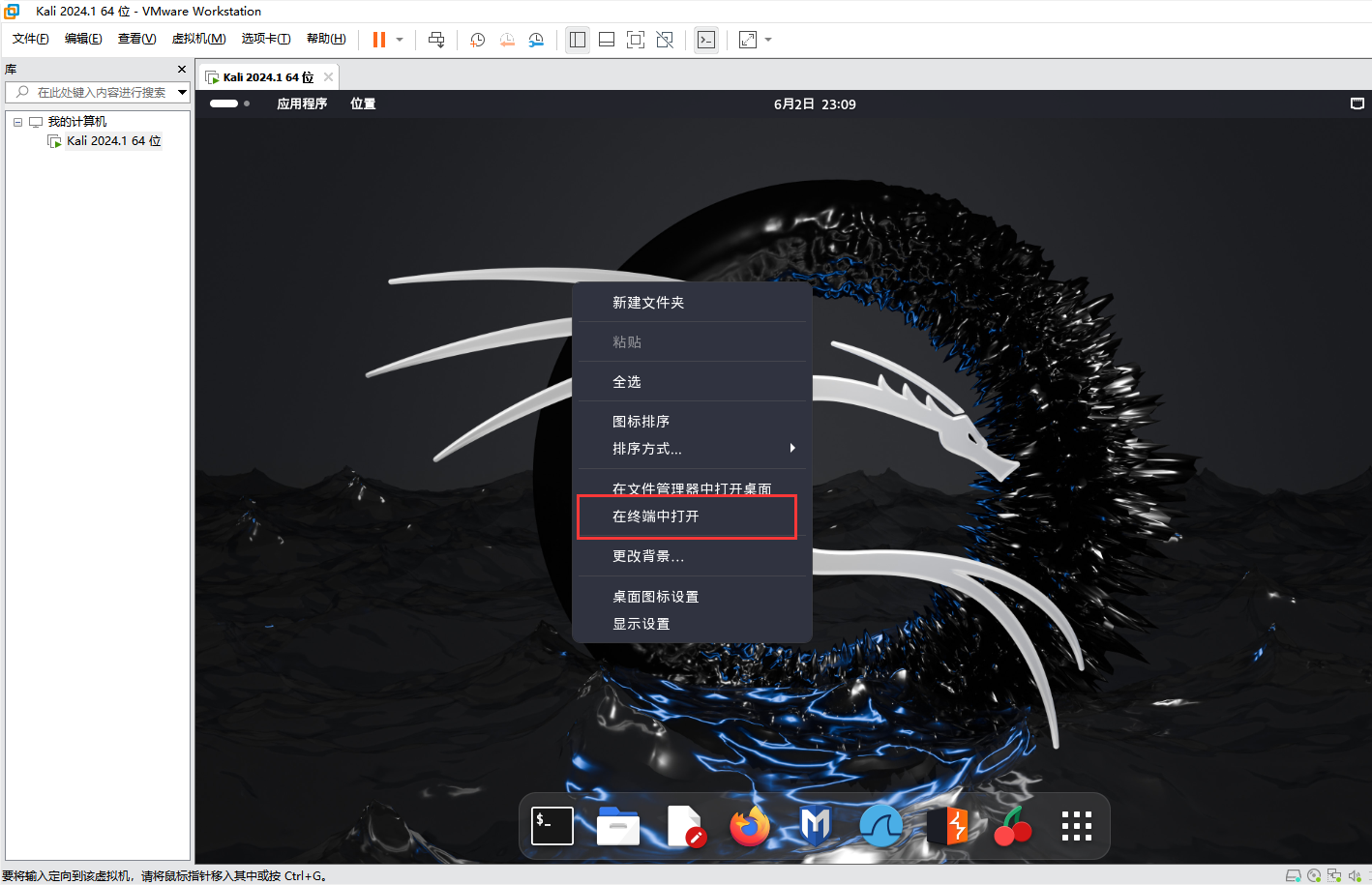
Task: Choose 在终端中打开 from the context menu
Action: [655, 516]
